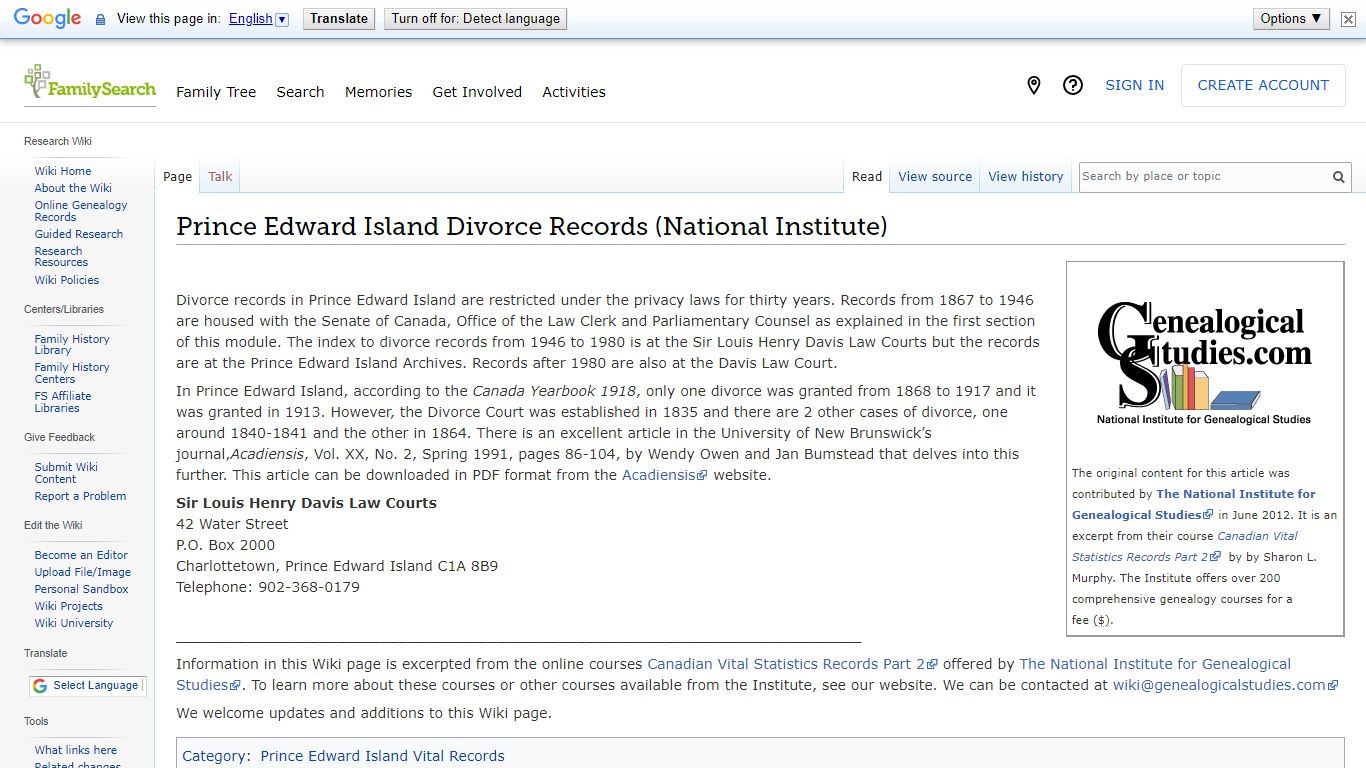
Task: Click the Google logo in translate bar
Action: point(47,19)
